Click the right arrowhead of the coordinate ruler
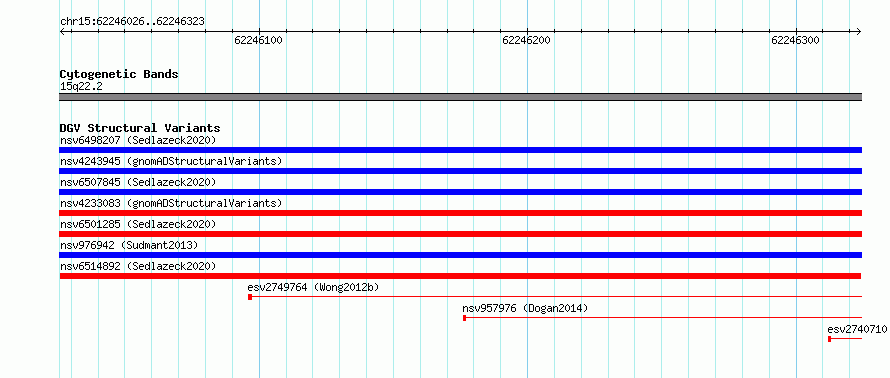Viewport: 890px width, 378px height. click(x=859, y=31)
